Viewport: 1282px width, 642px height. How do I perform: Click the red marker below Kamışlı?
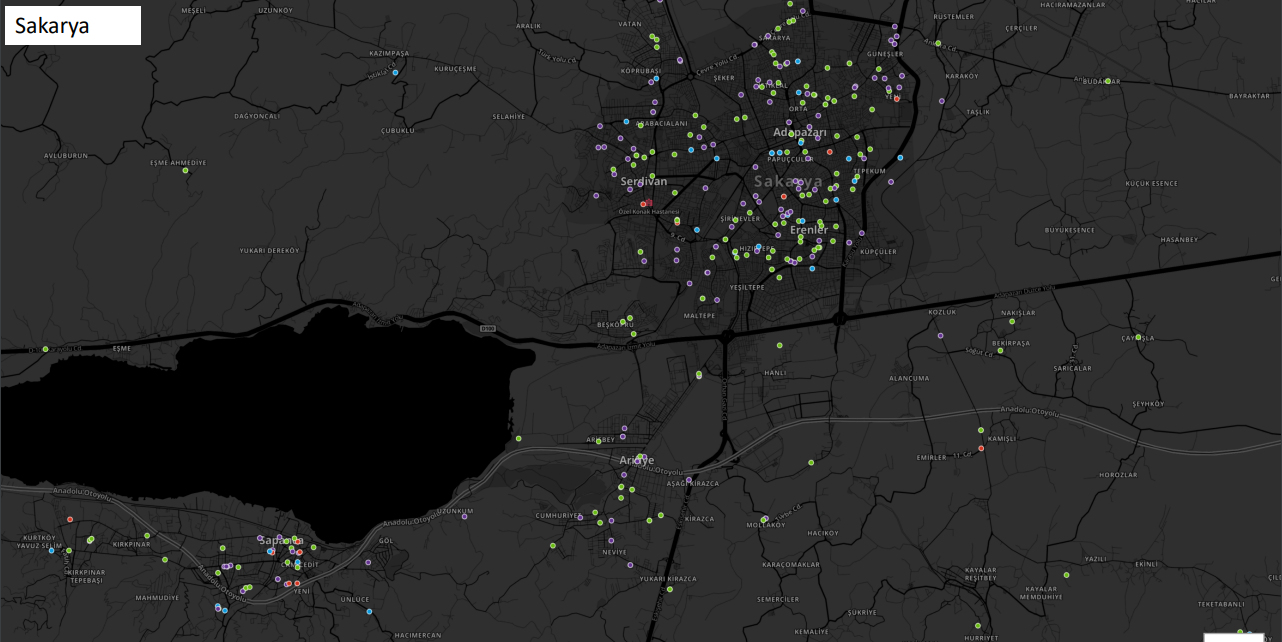coord(981,448)
